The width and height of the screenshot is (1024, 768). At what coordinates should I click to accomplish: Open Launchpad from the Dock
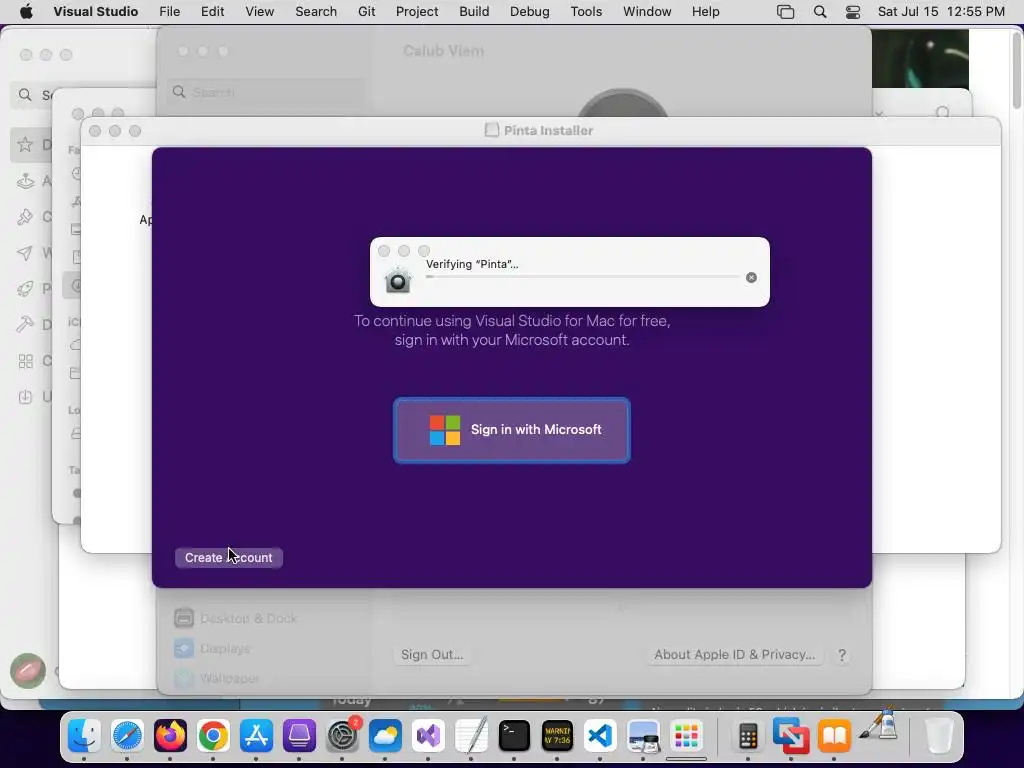(x=686, y=736)
